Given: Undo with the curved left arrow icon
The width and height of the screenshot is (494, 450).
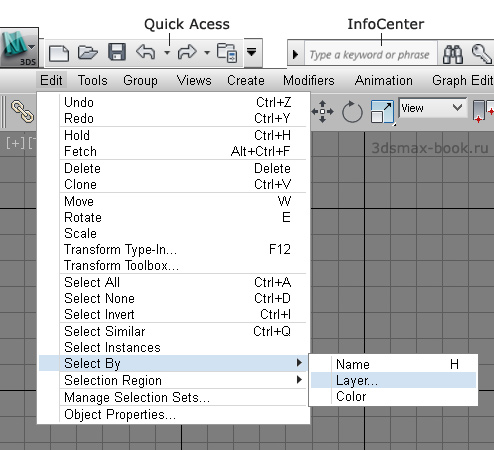Looking at the screenshot, I should [x=146, y=52].
